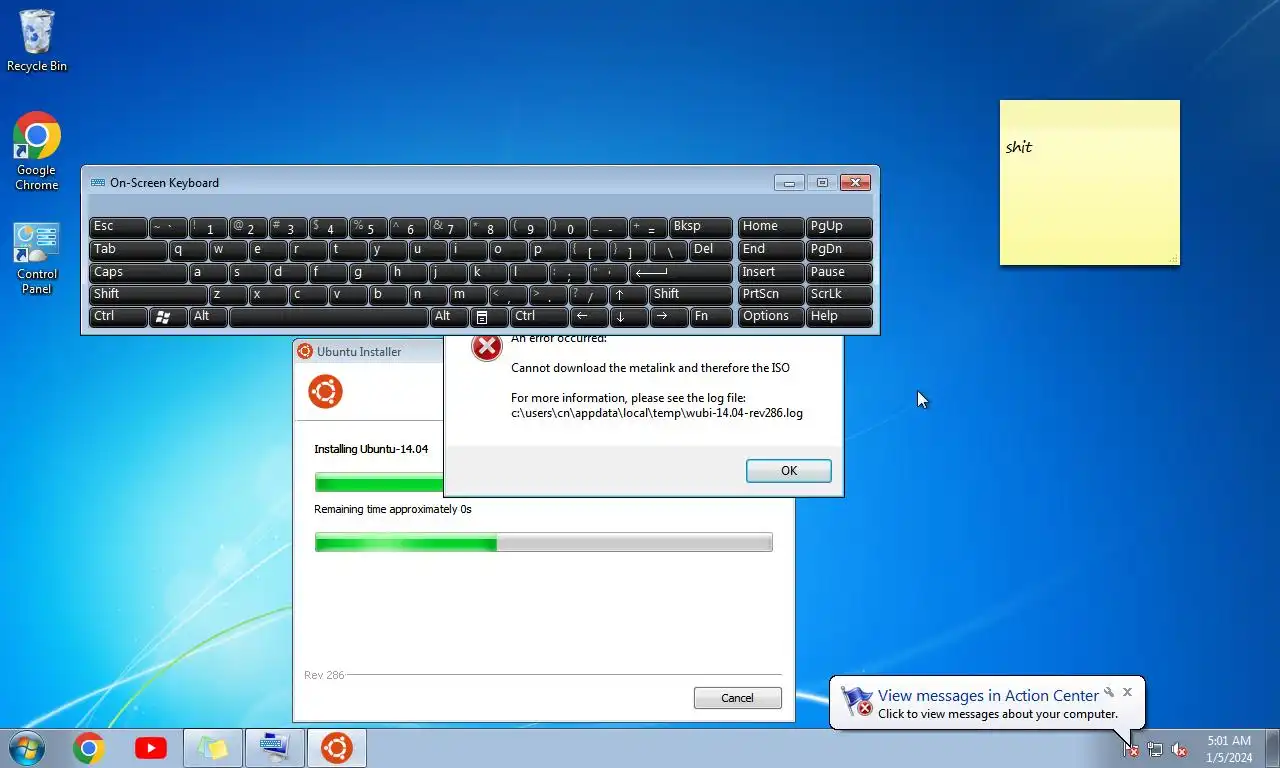Tap the Help key
This screenshot has height=768, width=1280.
coord(839,317)
